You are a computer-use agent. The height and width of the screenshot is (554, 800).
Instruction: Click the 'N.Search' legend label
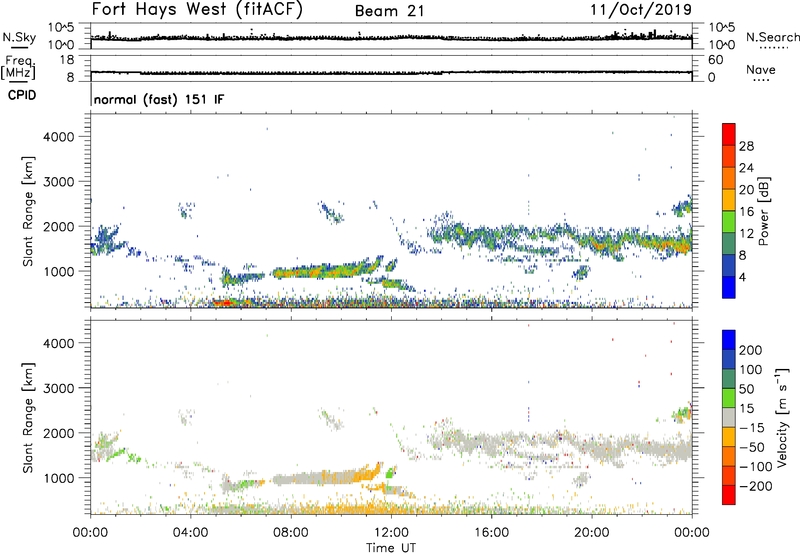click(x=773, y=37)
